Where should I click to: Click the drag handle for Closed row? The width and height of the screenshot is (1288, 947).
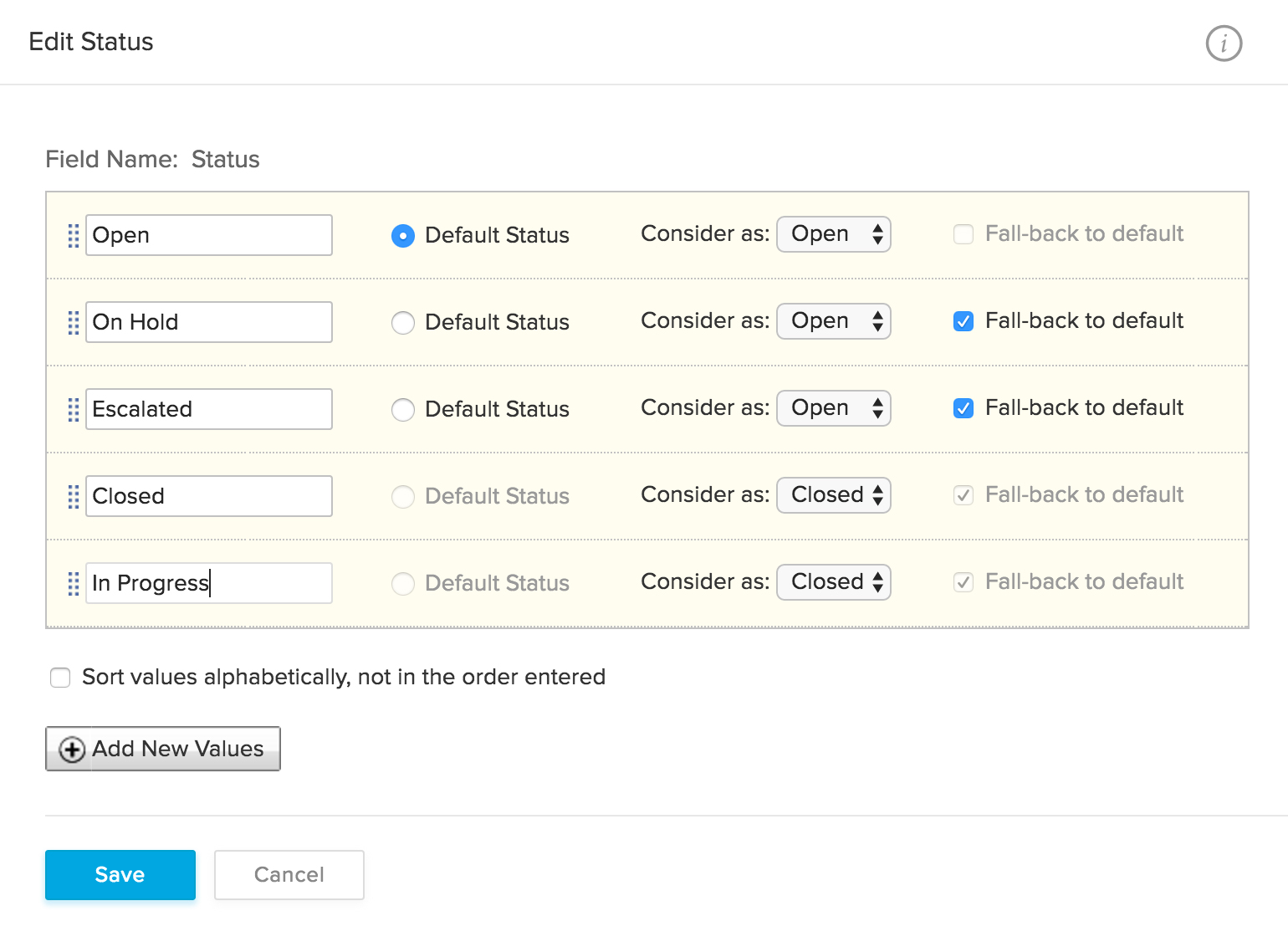coord(74,497)
